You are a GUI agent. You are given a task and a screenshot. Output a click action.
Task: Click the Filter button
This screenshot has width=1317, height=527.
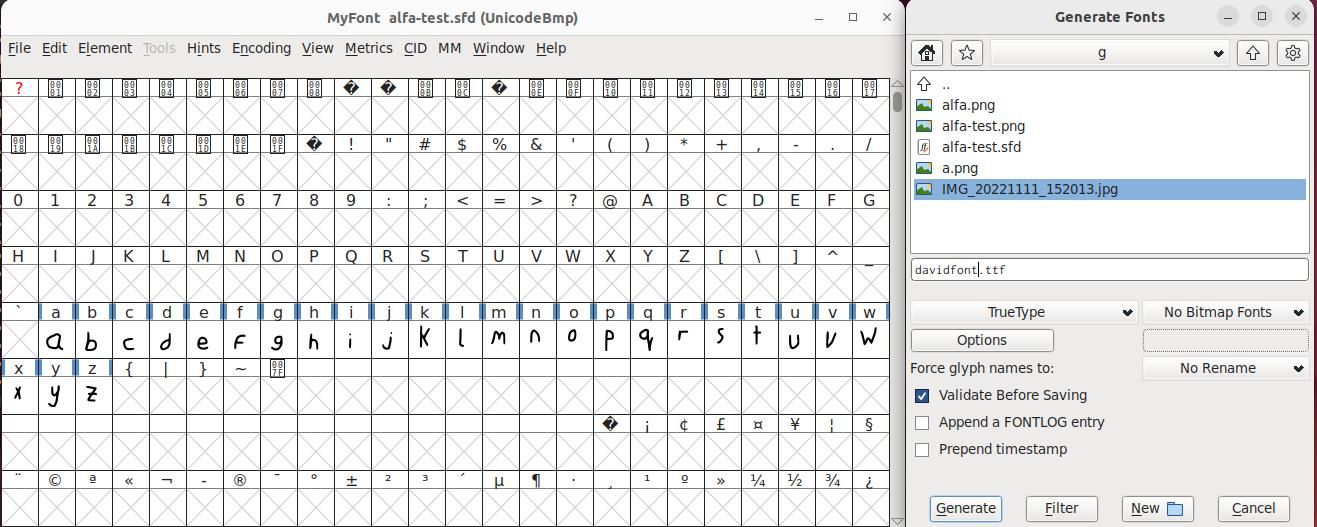(x=1061, y=508)
